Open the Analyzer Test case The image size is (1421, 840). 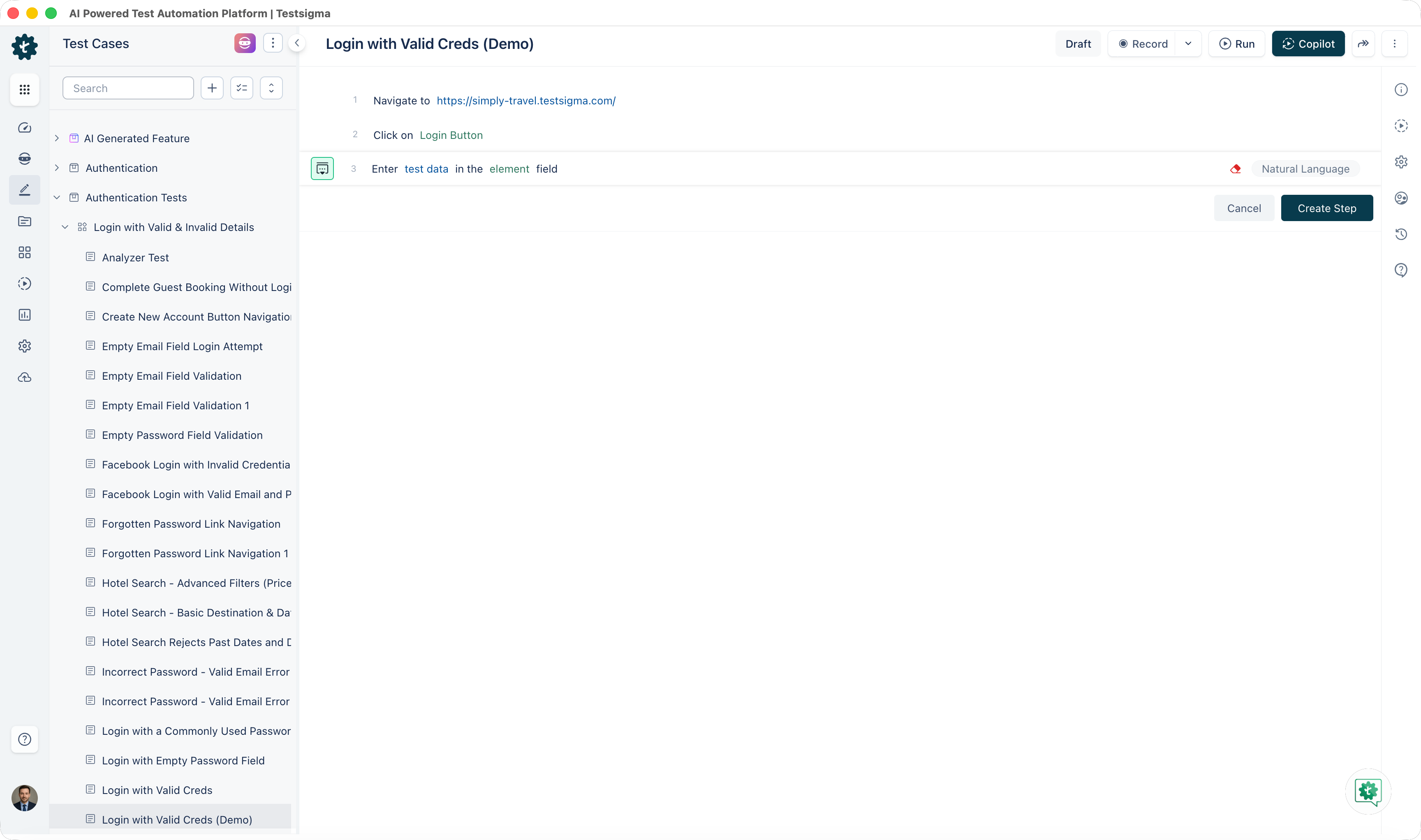[x=135, y=258]
